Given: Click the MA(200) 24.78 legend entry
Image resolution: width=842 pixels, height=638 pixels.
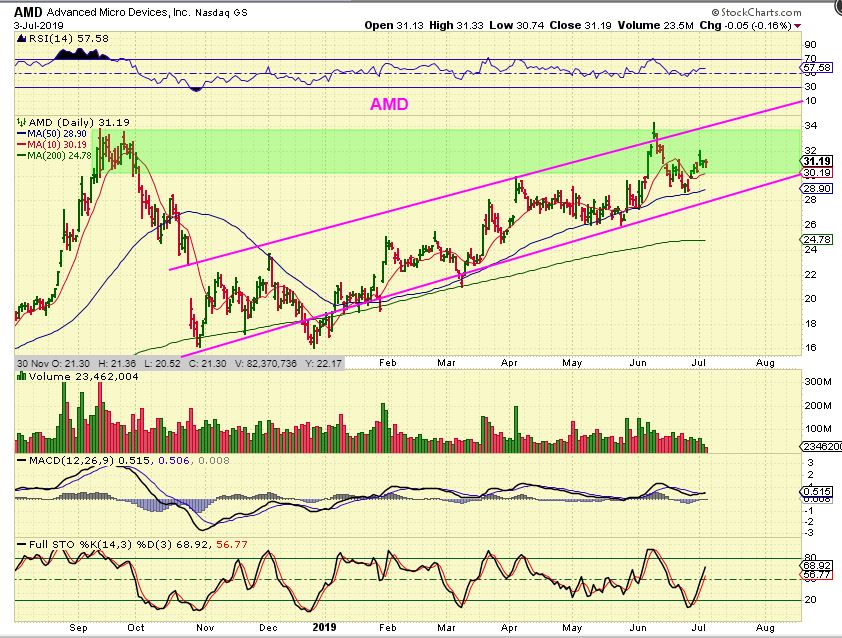Looking at the screenshot, I should (x=59, y=156).
